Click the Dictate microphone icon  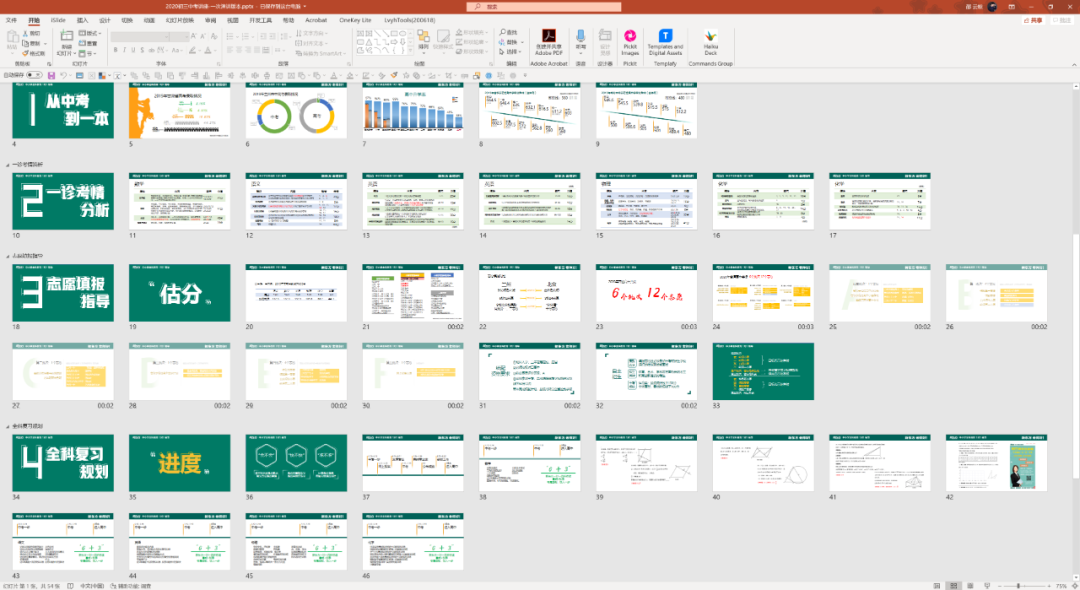pos(581,36)
